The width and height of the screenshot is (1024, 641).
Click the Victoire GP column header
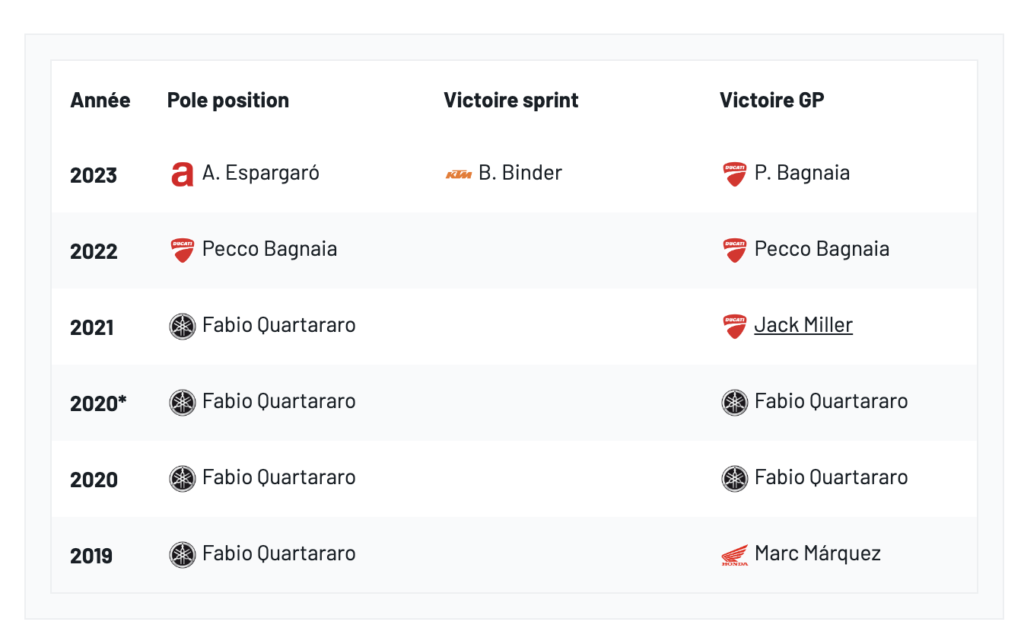tap(771, 100)
